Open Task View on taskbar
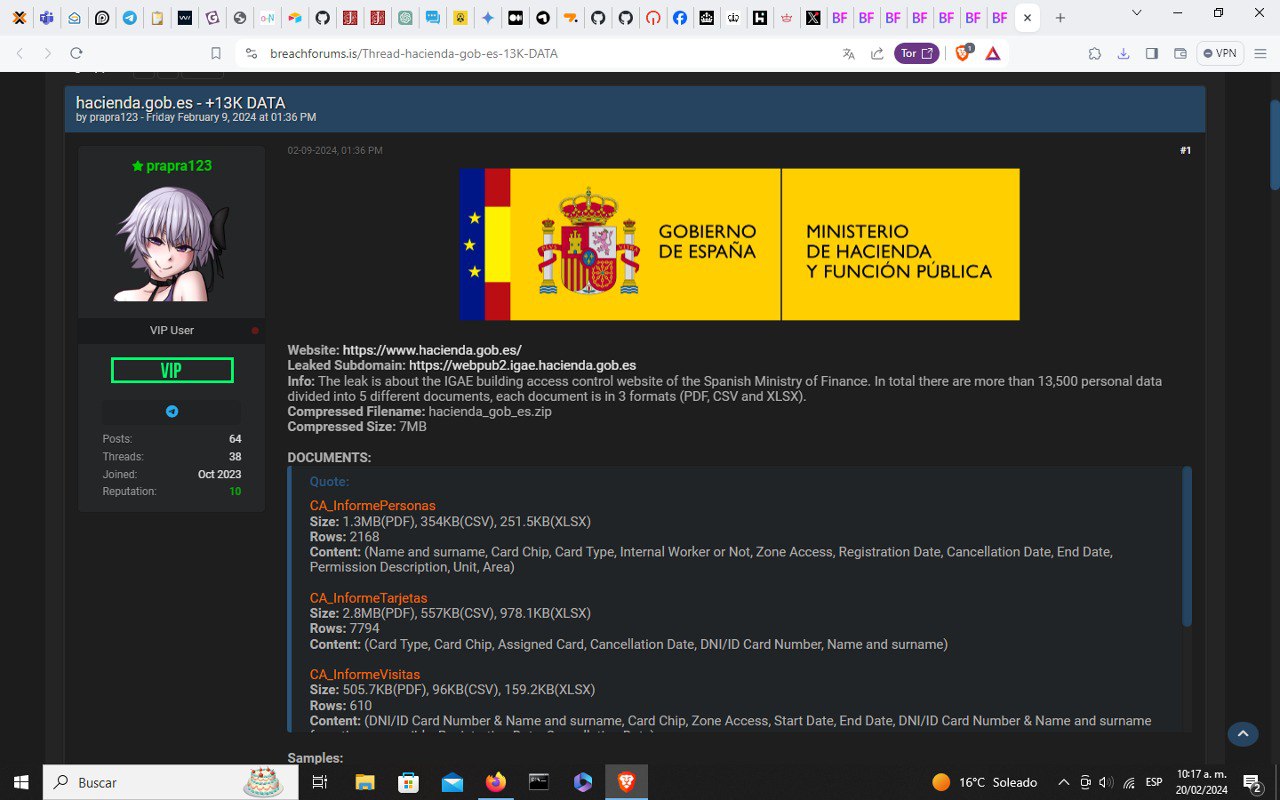Image resolution: width=1280 pixels, height=800 pixels. click(x=320, y=782)
